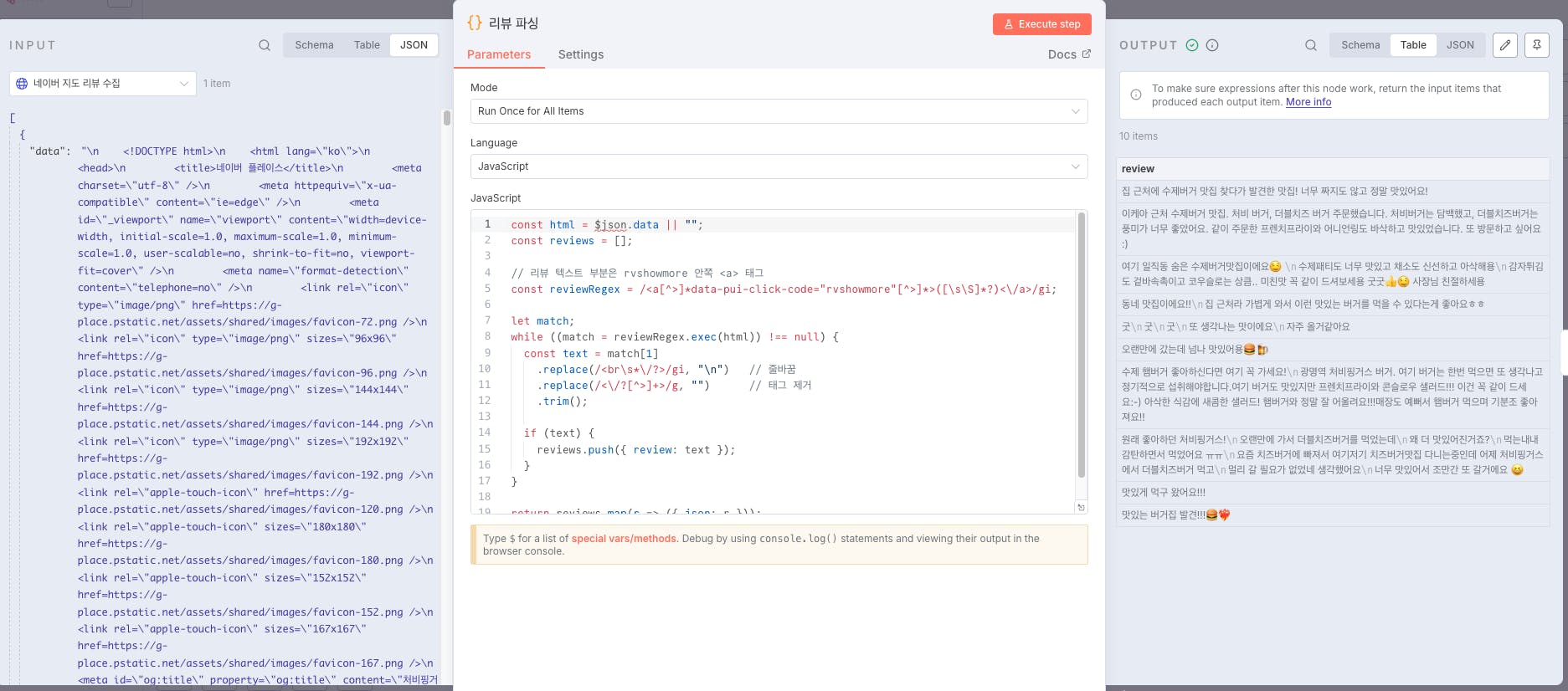Click the OUTPUT panel heading
The width and height of the screenshot is (1568, 691).
1149,45
